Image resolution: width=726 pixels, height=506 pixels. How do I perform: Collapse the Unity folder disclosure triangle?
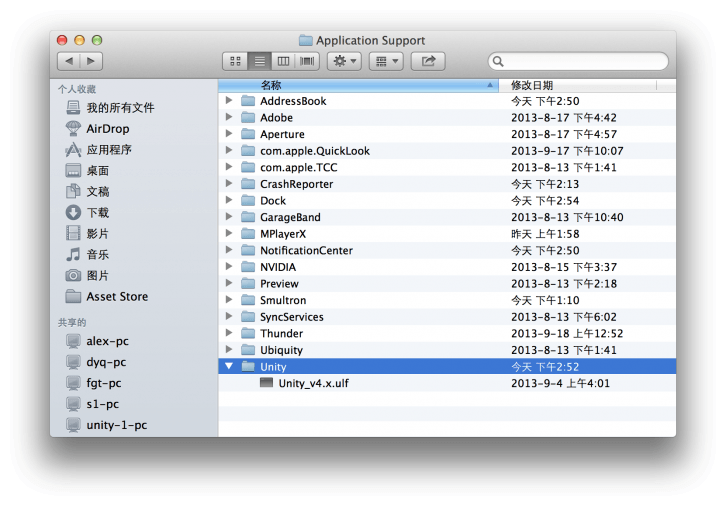point(229,367)
